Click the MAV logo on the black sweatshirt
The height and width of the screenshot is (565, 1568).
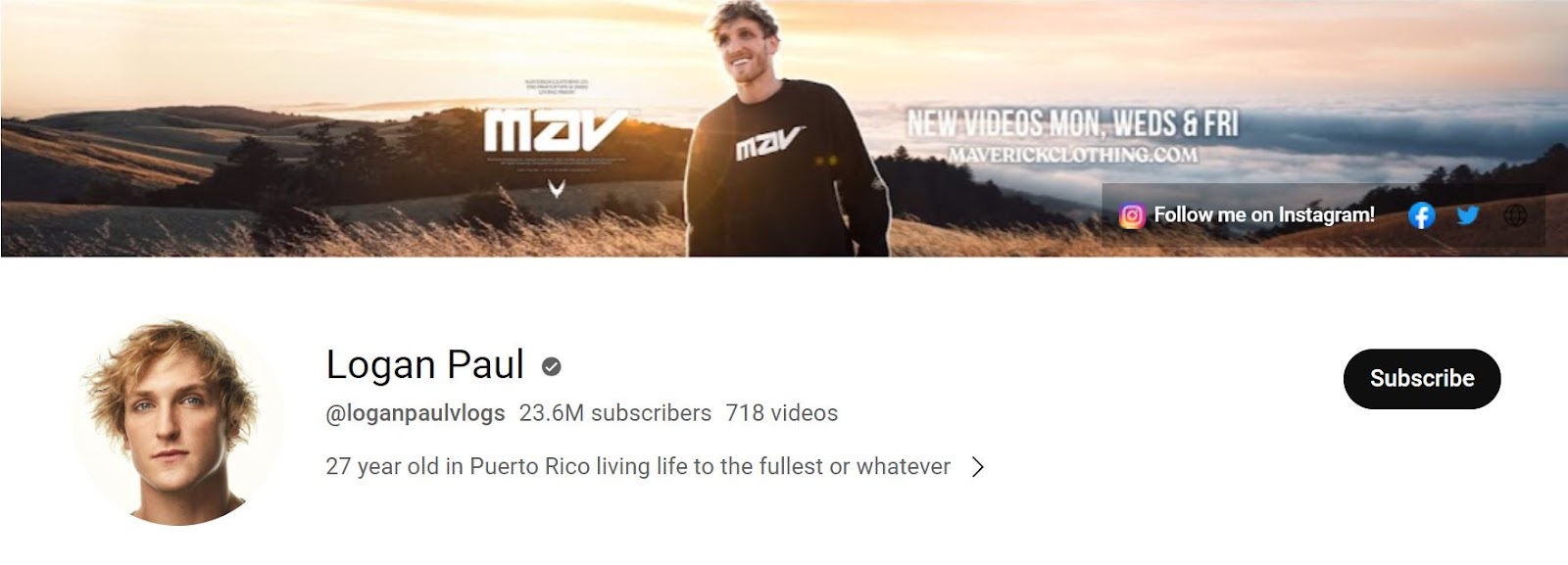[x=770, y=143]
